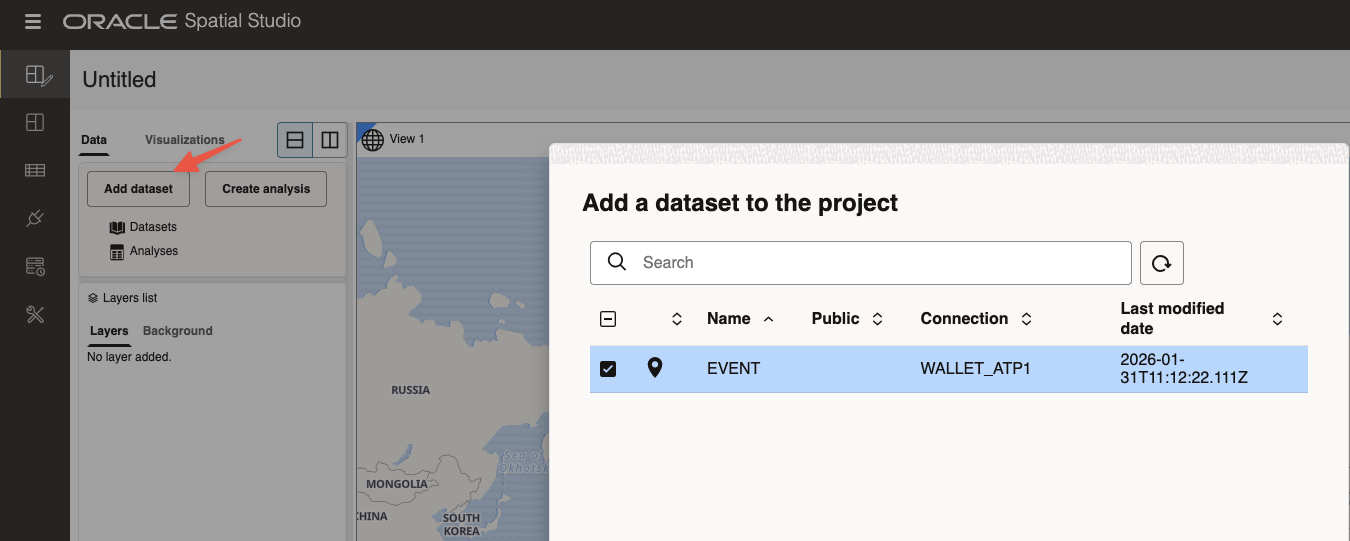Toggle the select-all header checkbox
Viewport: 1350px width, 541px height.
click(608, 319)
